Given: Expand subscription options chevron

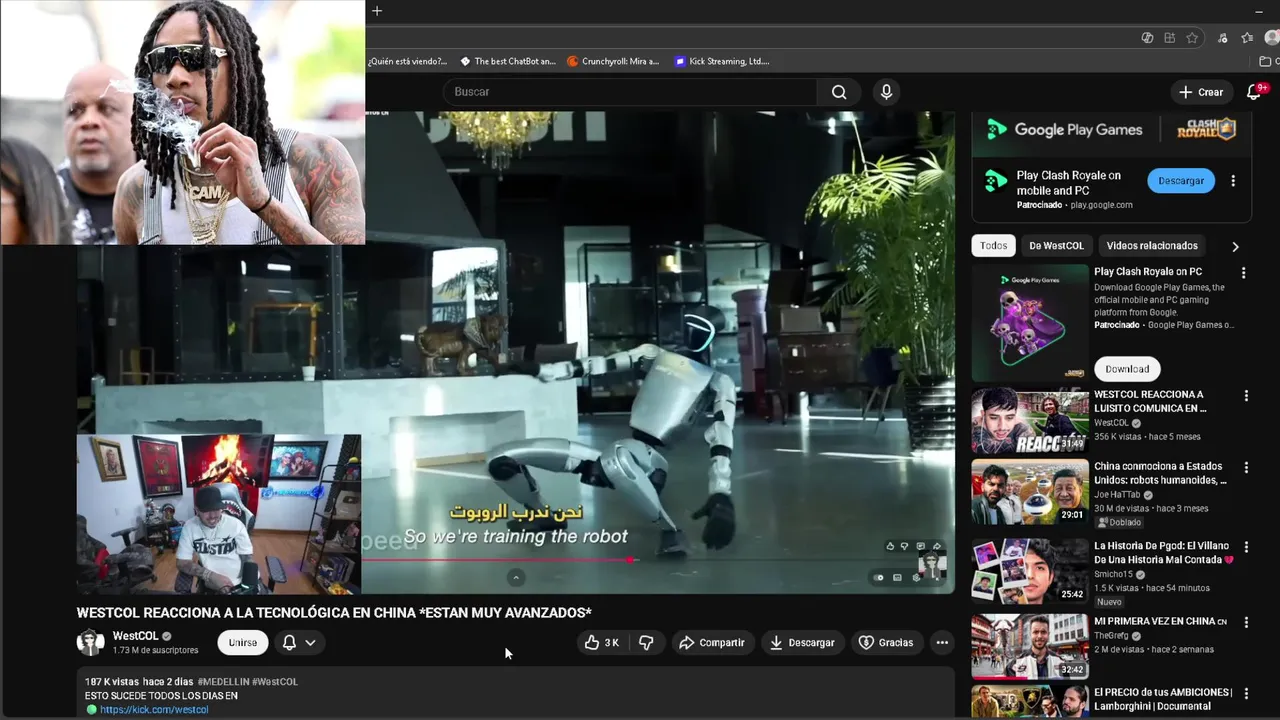Looking at the screenshot, I should click(311, 643).
